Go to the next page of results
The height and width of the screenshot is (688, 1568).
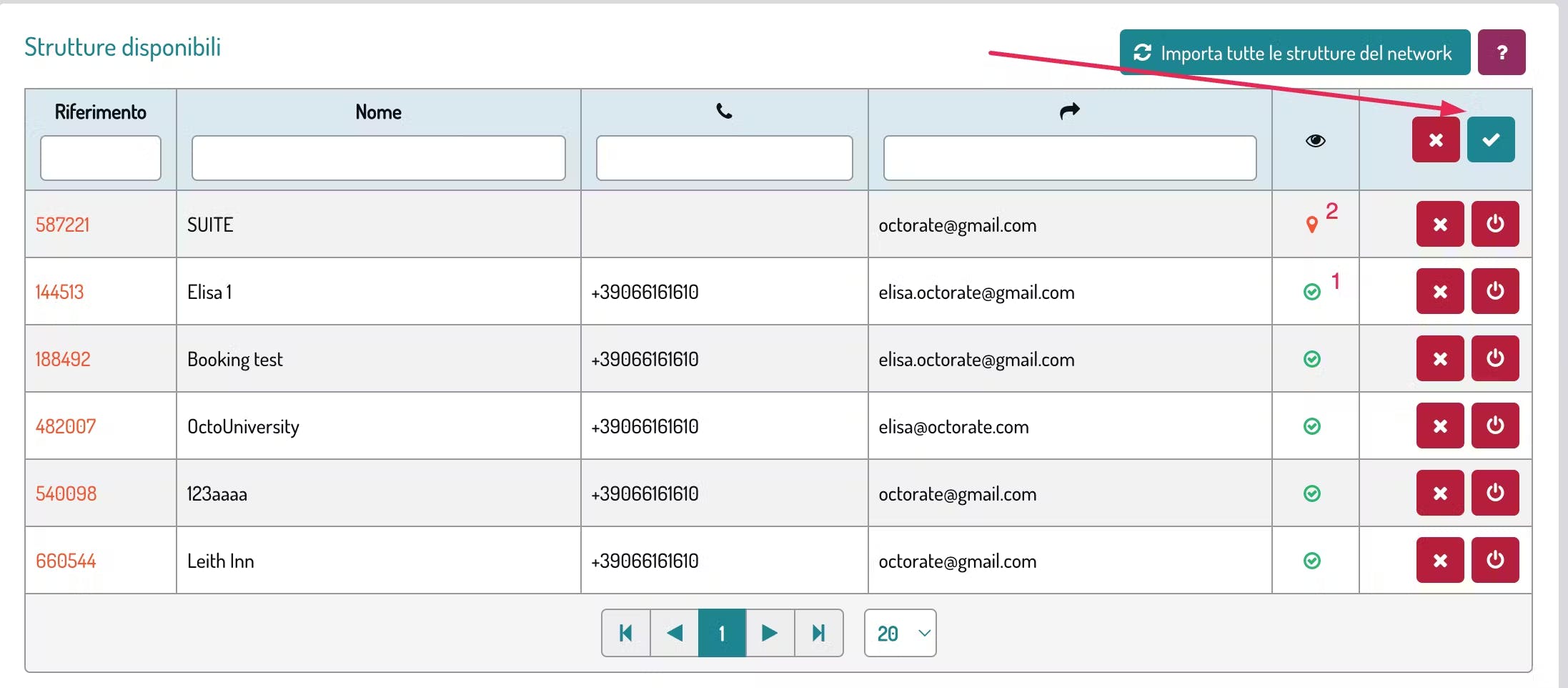point(770,633)
